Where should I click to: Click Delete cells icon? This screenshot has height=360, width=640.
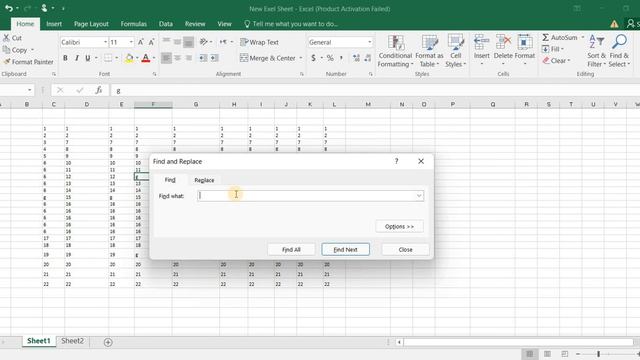pos(503,42)
